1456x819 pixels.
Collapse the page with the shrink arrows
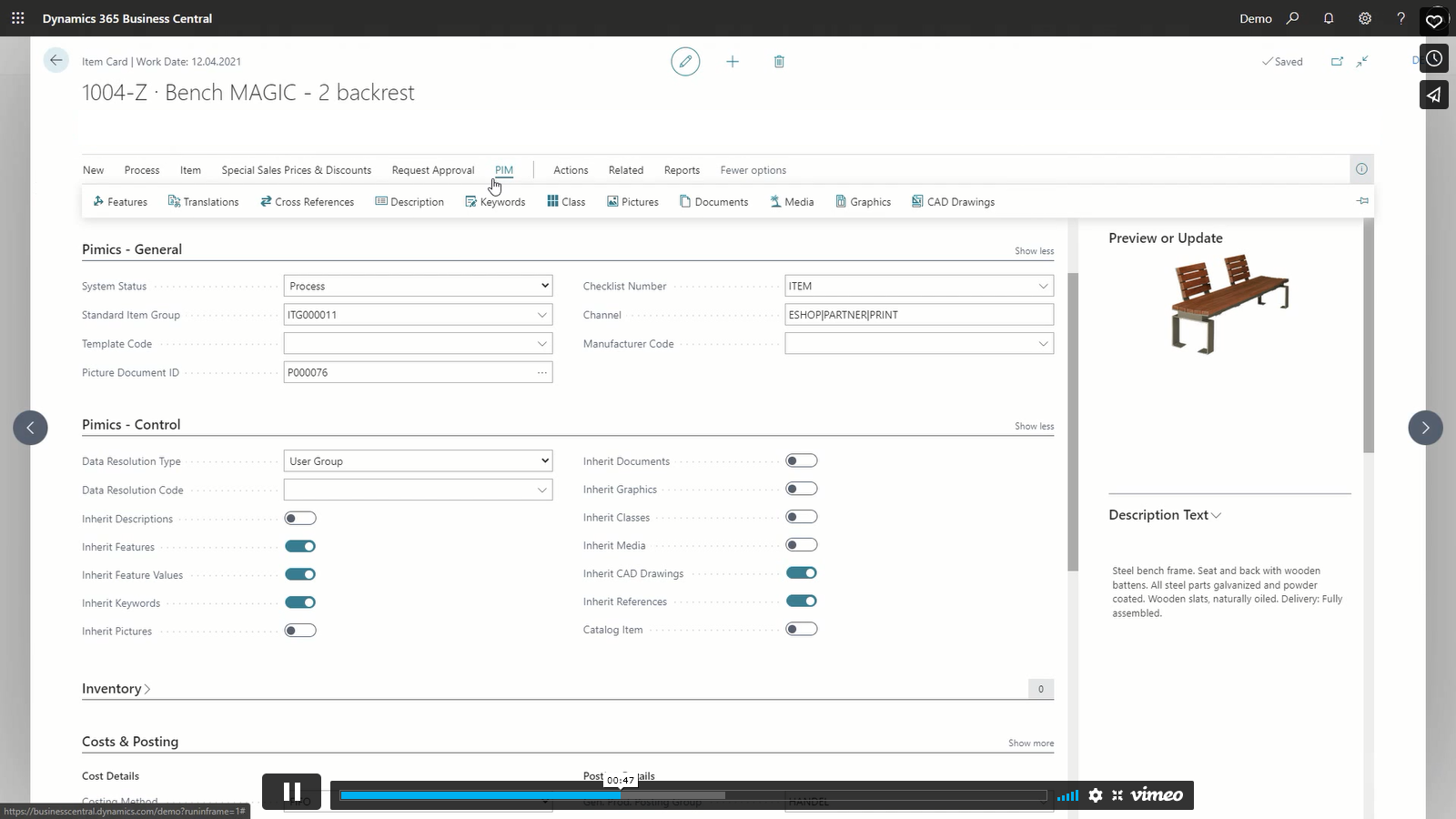[x=1362, y=61]
